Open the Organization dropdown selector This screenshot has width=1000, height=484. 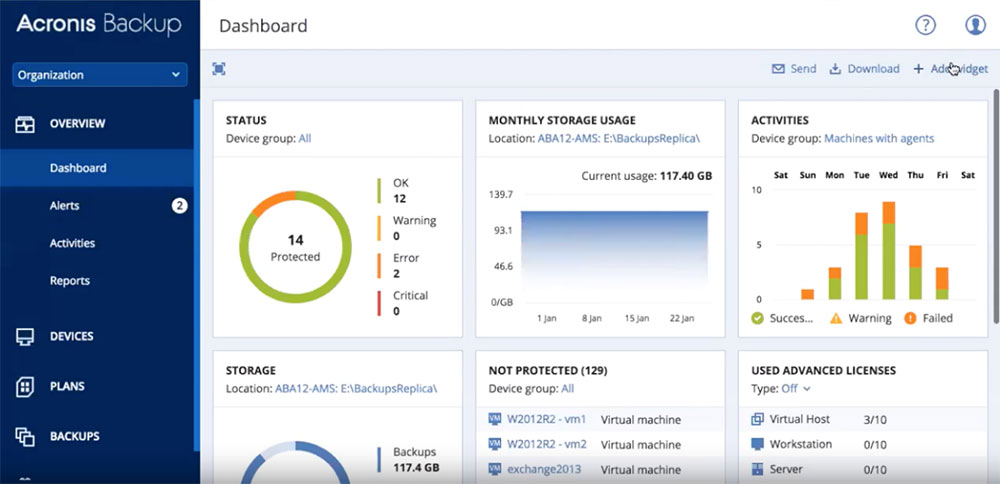tap(99, 75)
